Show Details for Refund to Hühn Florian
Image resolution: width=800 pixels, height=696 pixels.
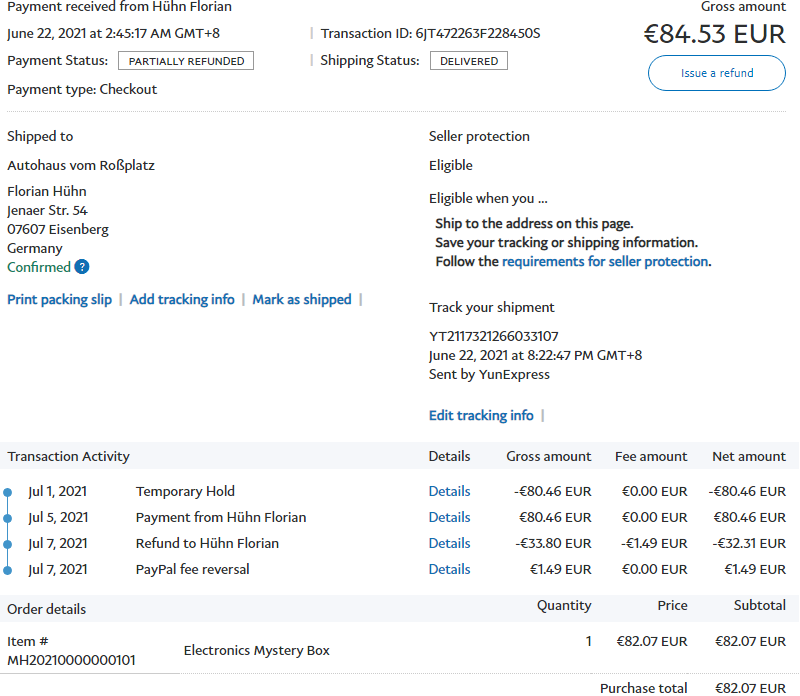pyautogui.click(x=449, y=543)
